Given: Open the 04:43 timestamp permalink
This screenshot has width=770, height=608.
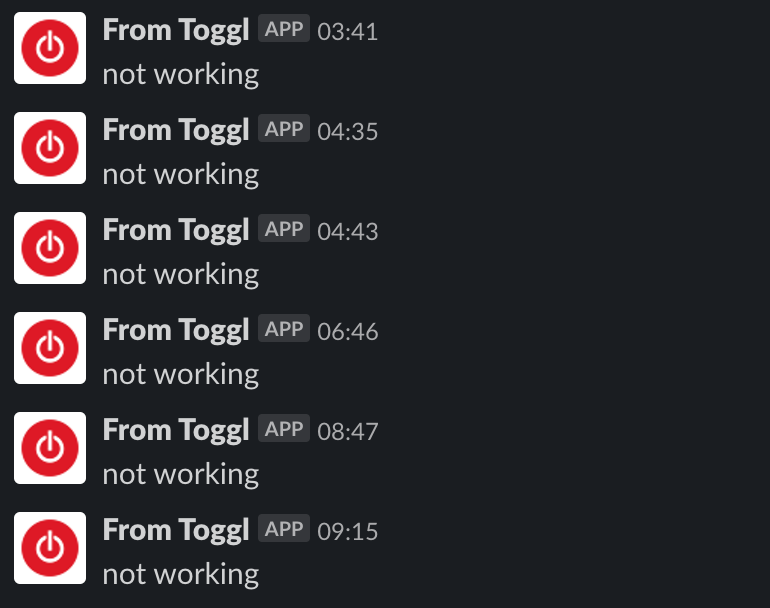Looking at the screenshot, I should 347,231.
